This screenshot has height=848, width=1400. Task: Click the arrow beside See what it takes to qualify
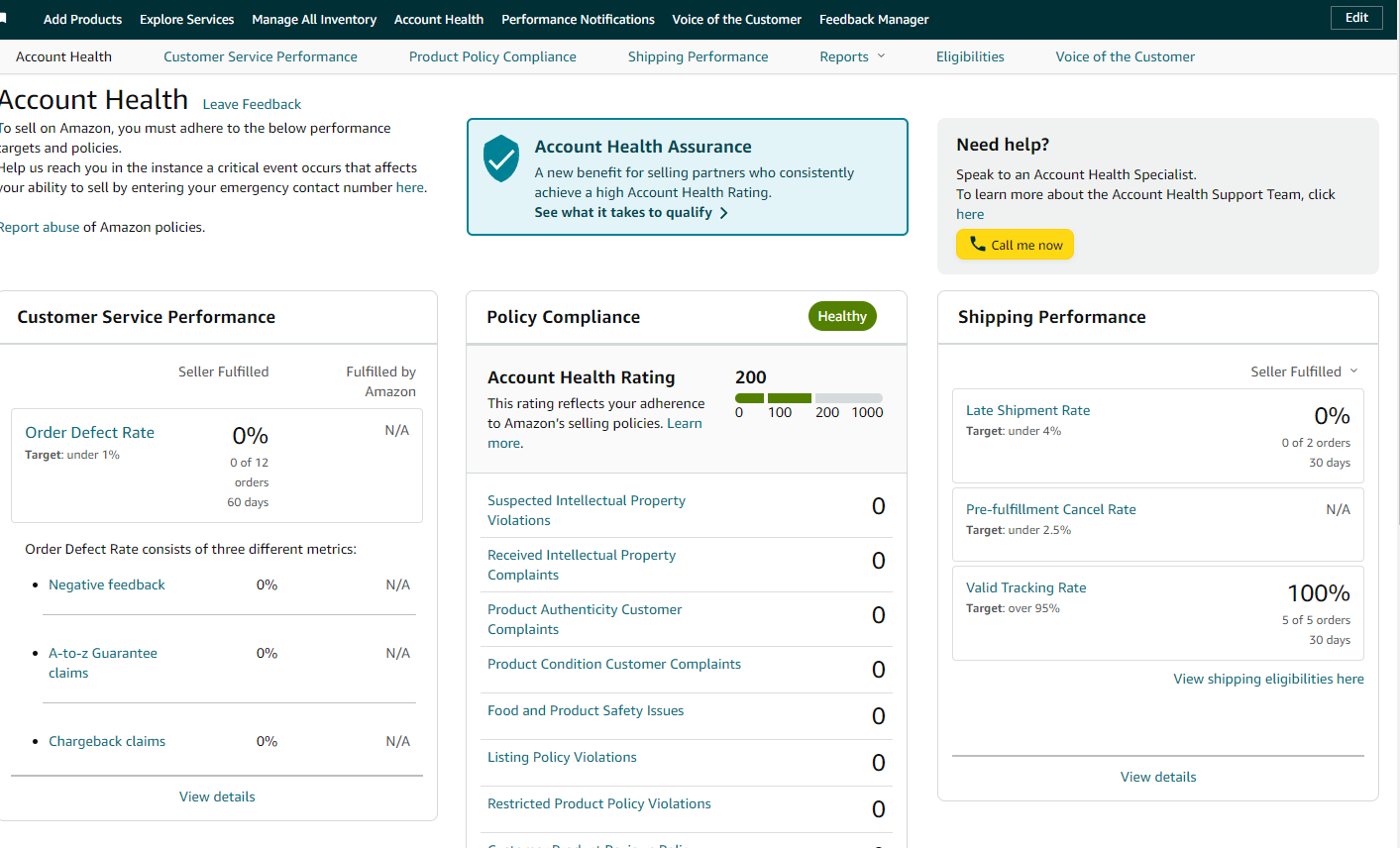pos(723,213)
